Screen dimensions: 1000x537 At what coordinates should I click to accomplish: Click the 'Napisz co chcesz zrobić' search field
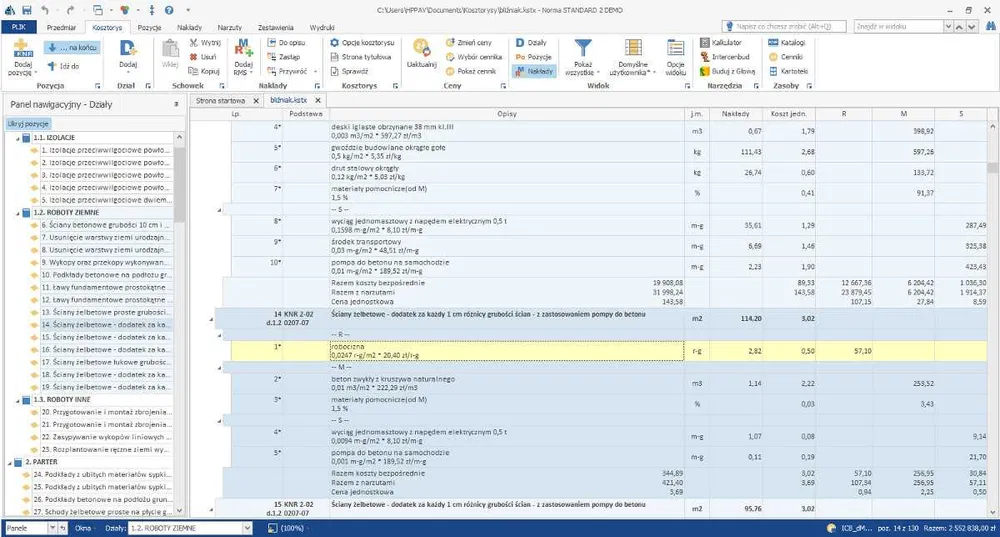(x=784, y=26)
